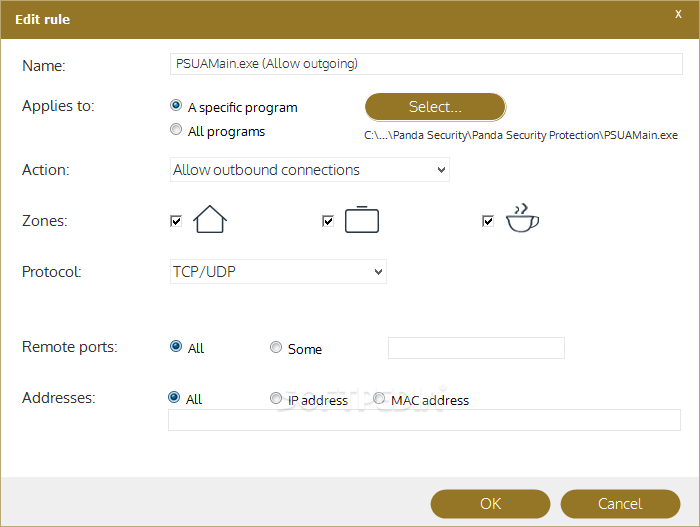Click the PSUAMain.exe program path text
Image resolution: width=700 pixels, height=527 pixels.
521,135
